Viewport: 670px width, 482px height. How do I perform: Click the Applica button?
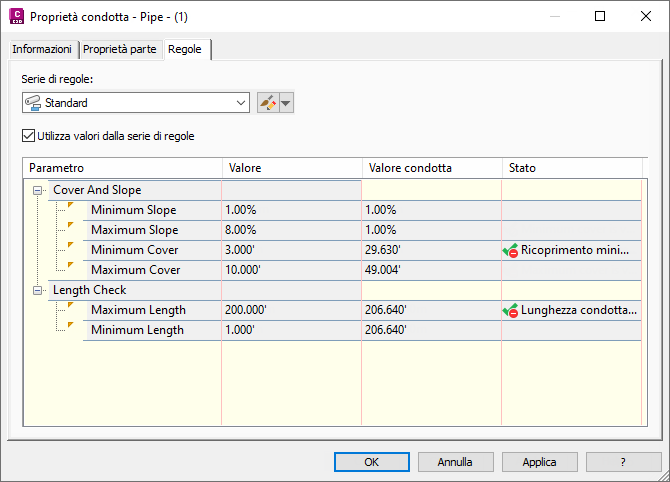(539, 462)
